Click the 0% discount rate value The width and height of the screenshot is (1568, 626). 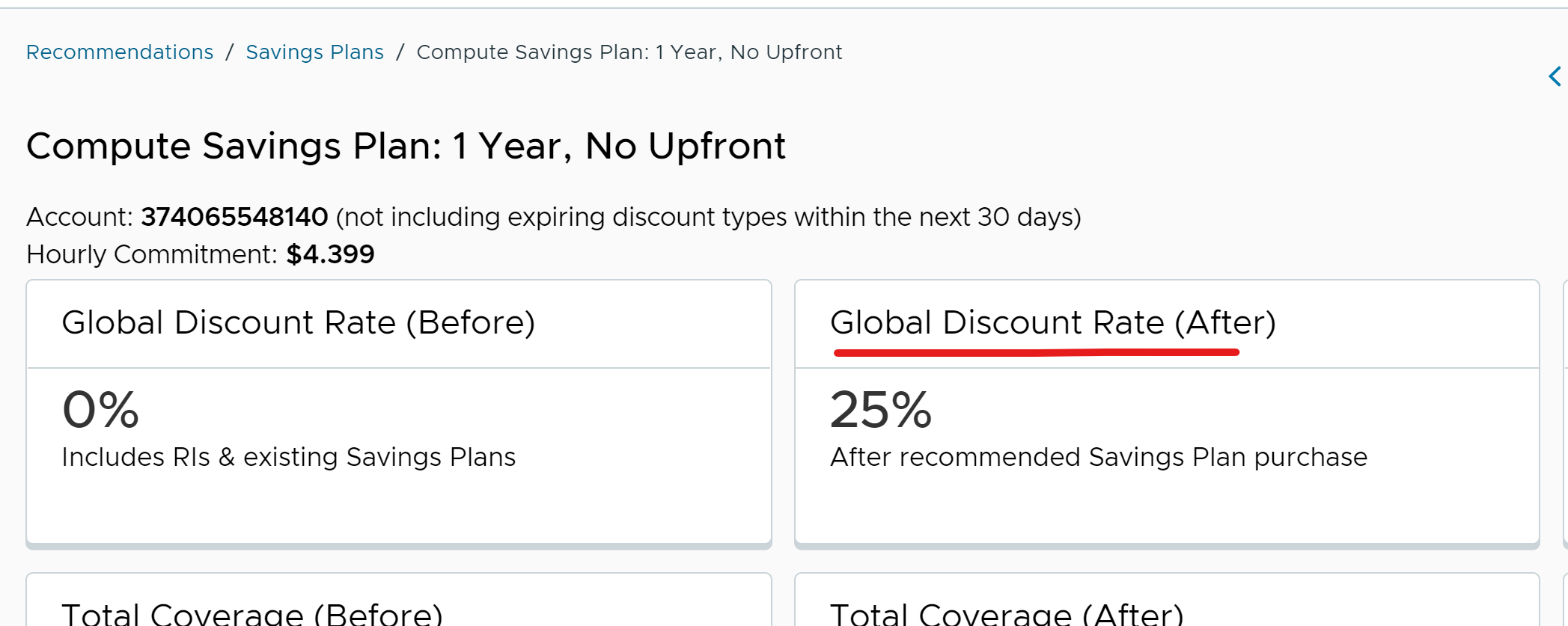coord(100,410)
